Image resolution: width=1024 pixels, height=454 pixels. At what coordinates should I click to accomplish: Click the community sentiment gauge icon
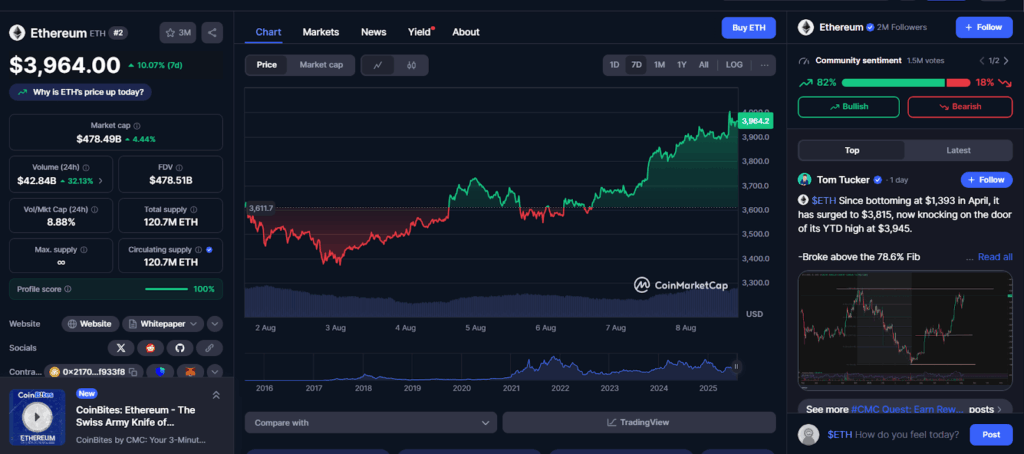(804, 61)
